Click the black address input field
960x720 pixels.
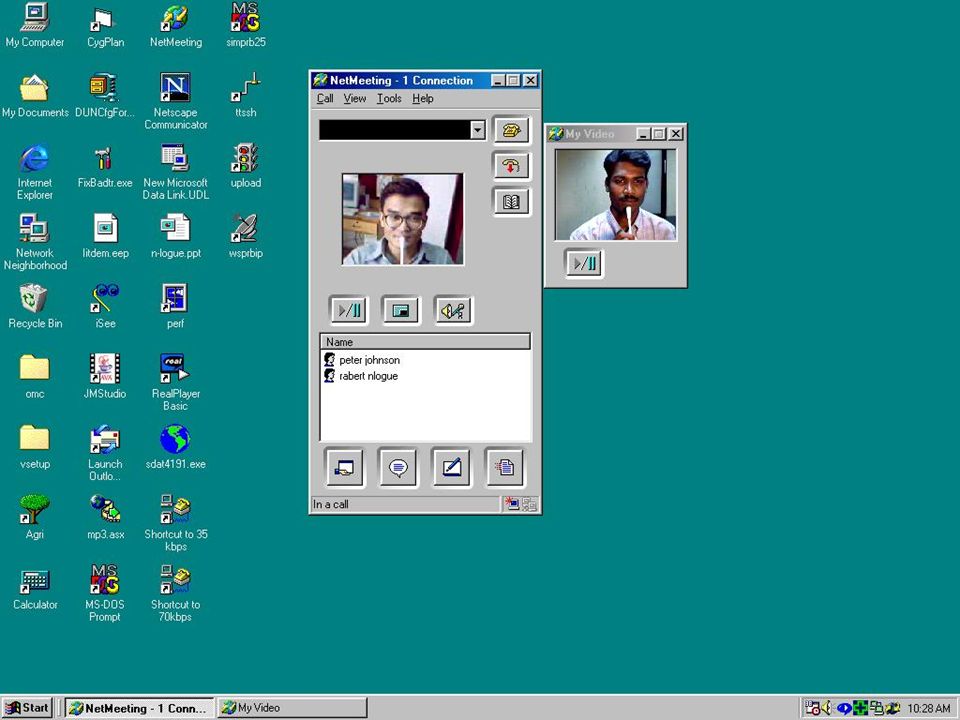click(x=395, y=130)
